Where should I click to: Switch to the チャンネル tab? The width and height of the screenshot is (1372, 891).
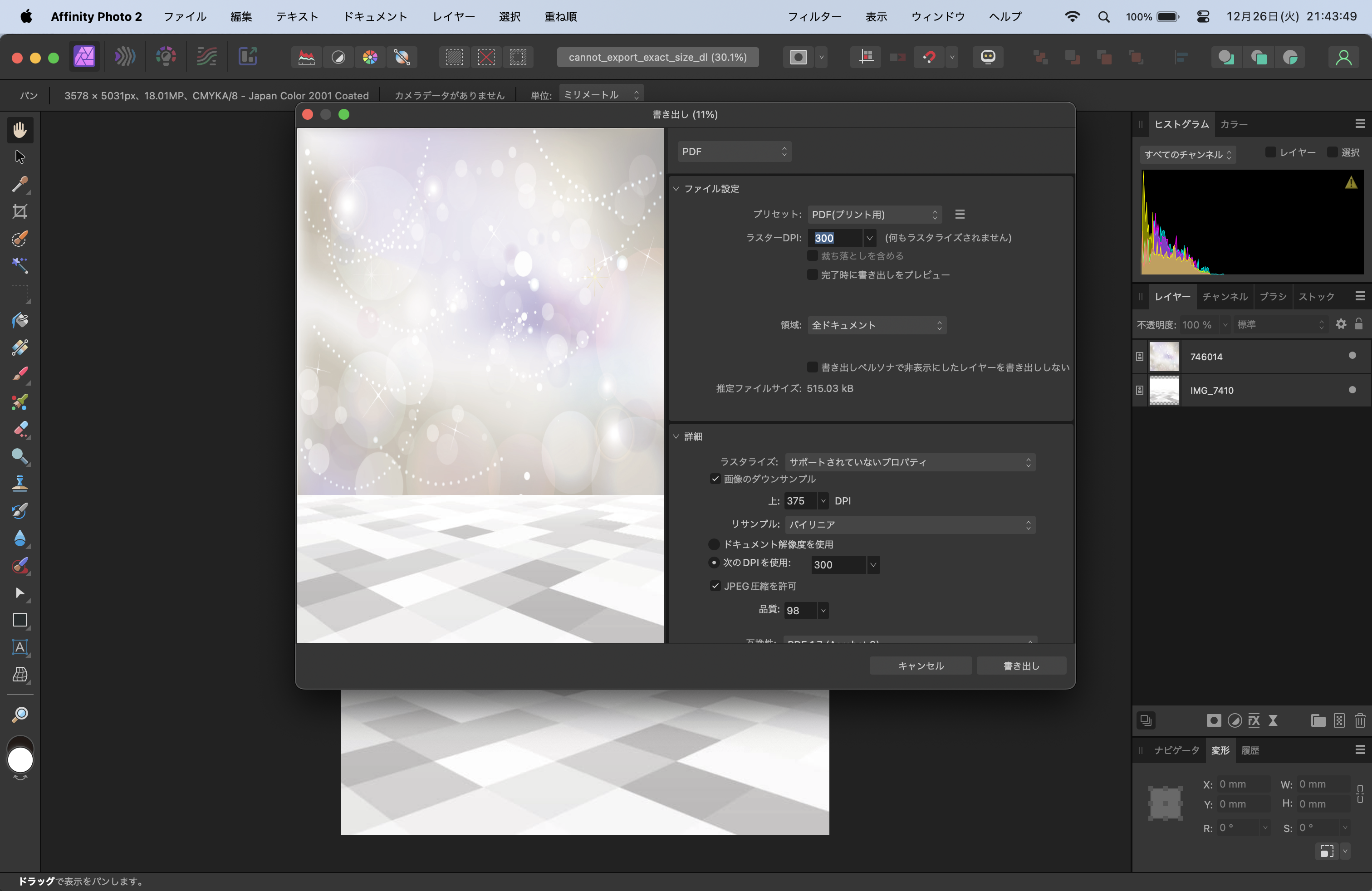pyautogui.click(x=1225, y=296)
